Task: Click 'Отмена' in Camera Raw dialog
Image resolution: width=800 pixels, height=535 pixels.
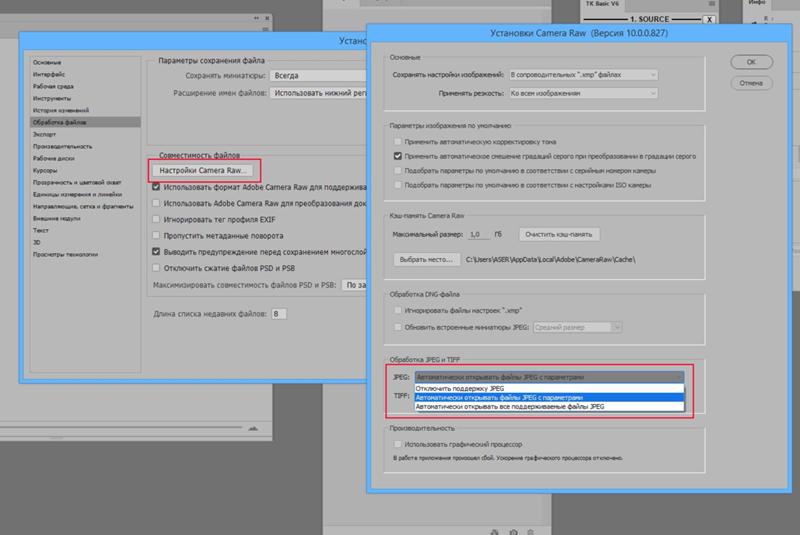Action: pyautogui.click(x=752, y=83)
